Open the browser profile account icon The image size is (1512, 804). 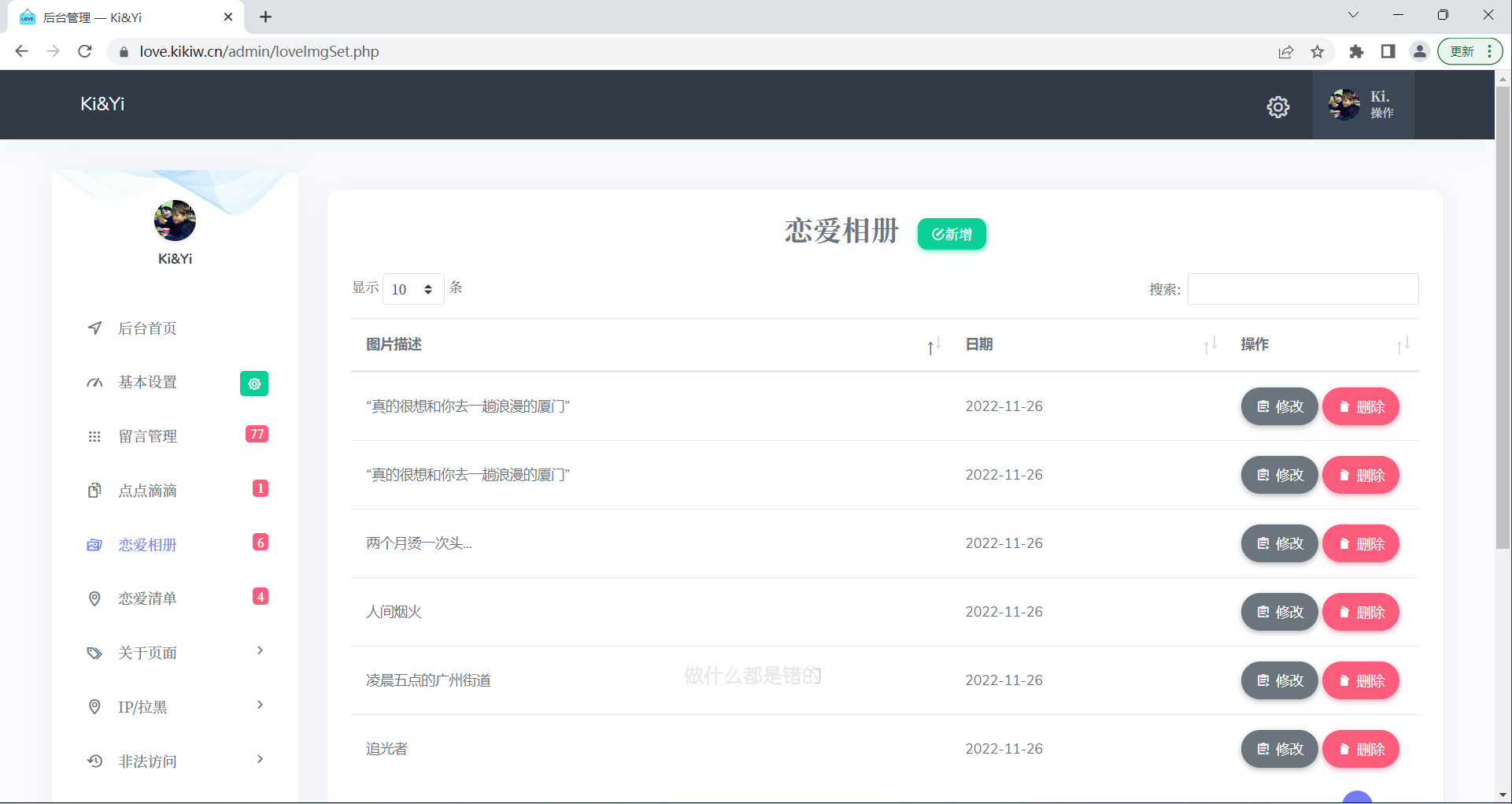[1419, 52]
